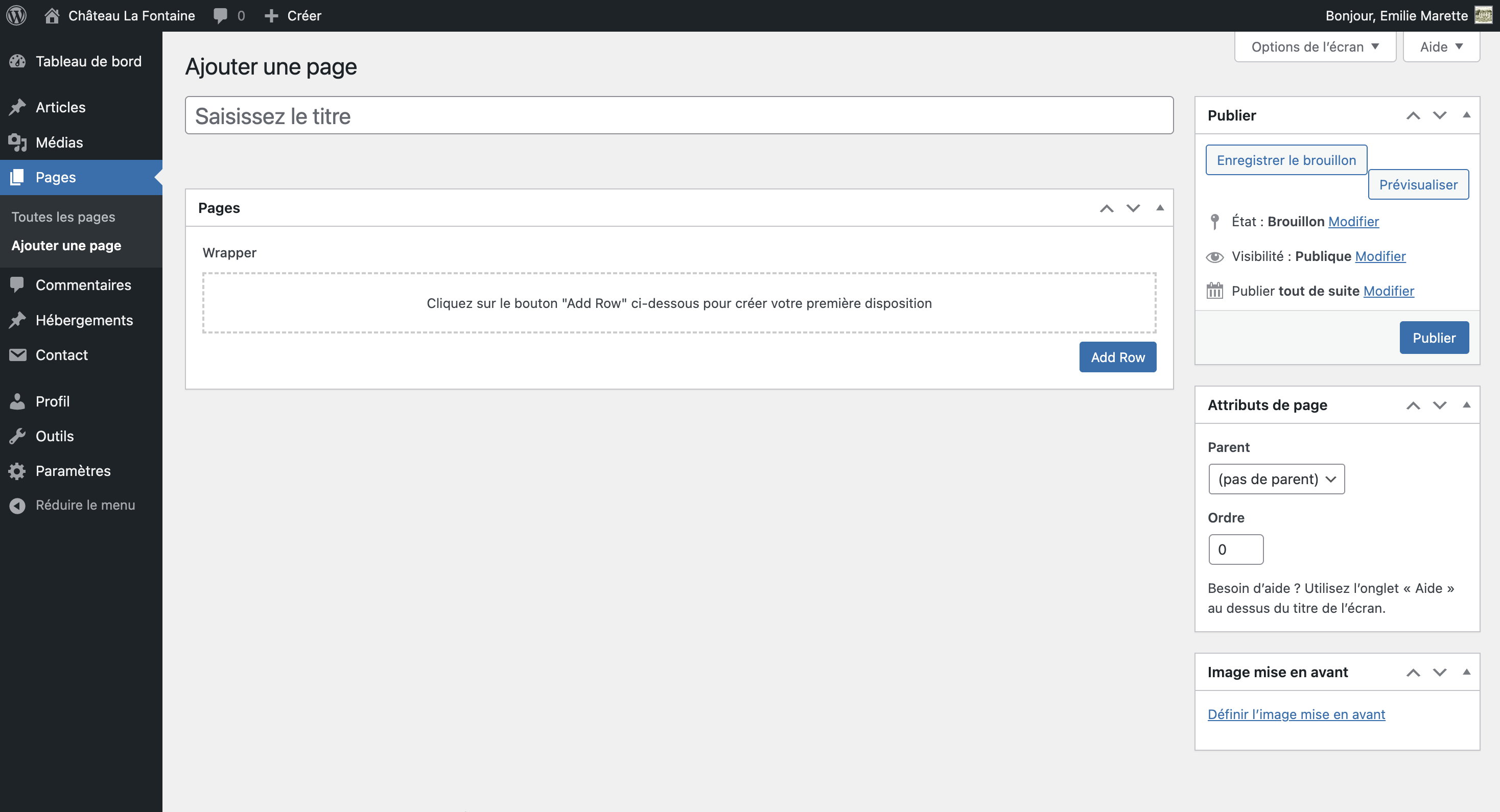Image resolution: width=1500 pixels, height=812 pixels.
Task: Click the Contact envelope icon
Action: pos(16,355)
